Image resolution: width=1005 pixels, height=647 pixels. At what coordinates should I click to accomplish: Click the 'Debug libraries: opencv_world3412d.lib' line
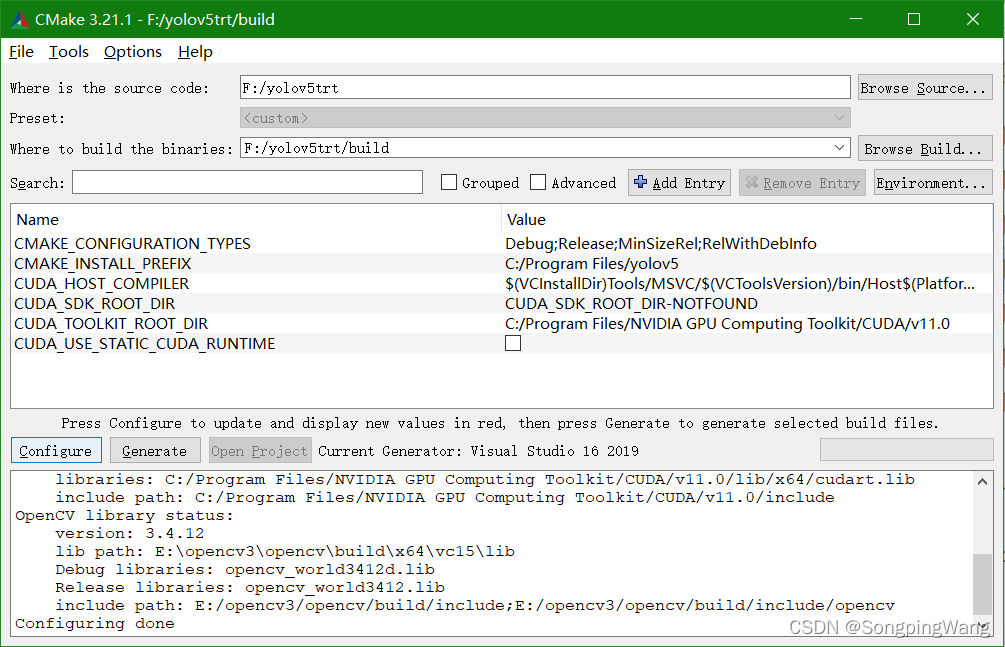[x=245, y=569]
